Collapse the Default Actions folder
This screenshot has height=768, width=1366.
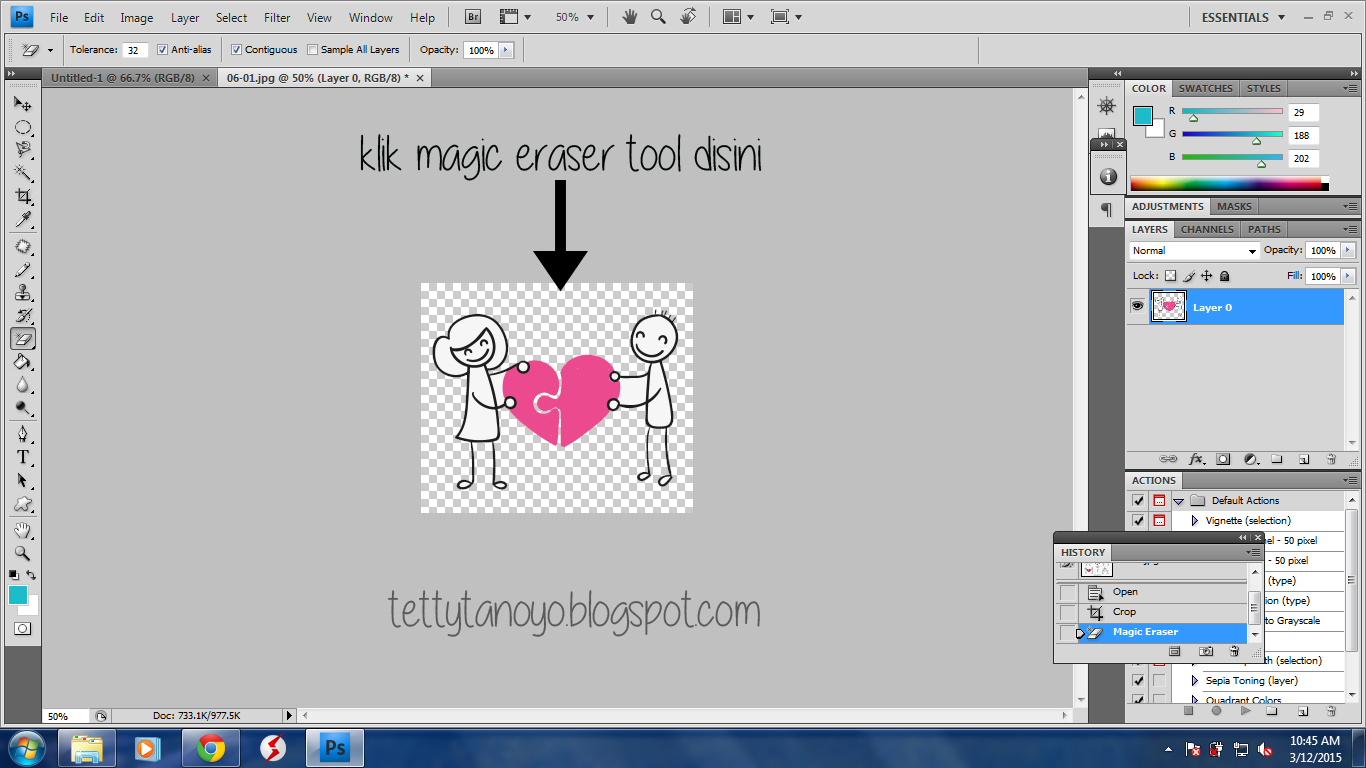pos(1179,501)
